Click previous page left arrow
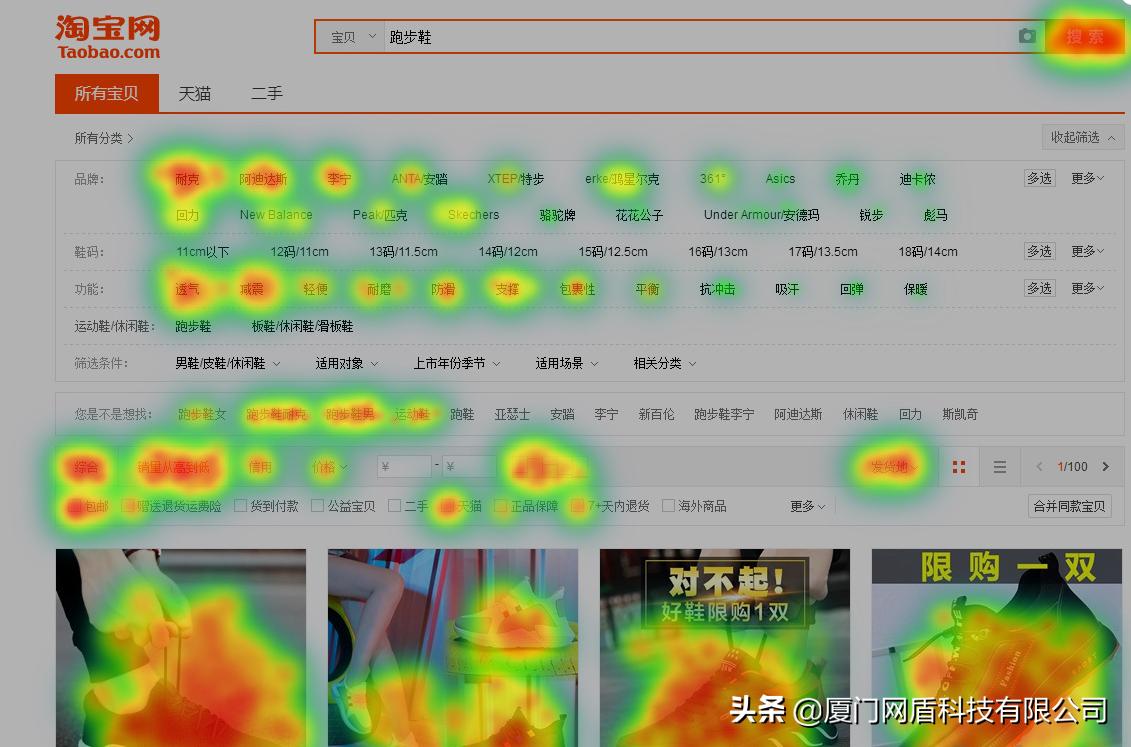Screen dimensions: 1131x747 (x=1038, y=466)
